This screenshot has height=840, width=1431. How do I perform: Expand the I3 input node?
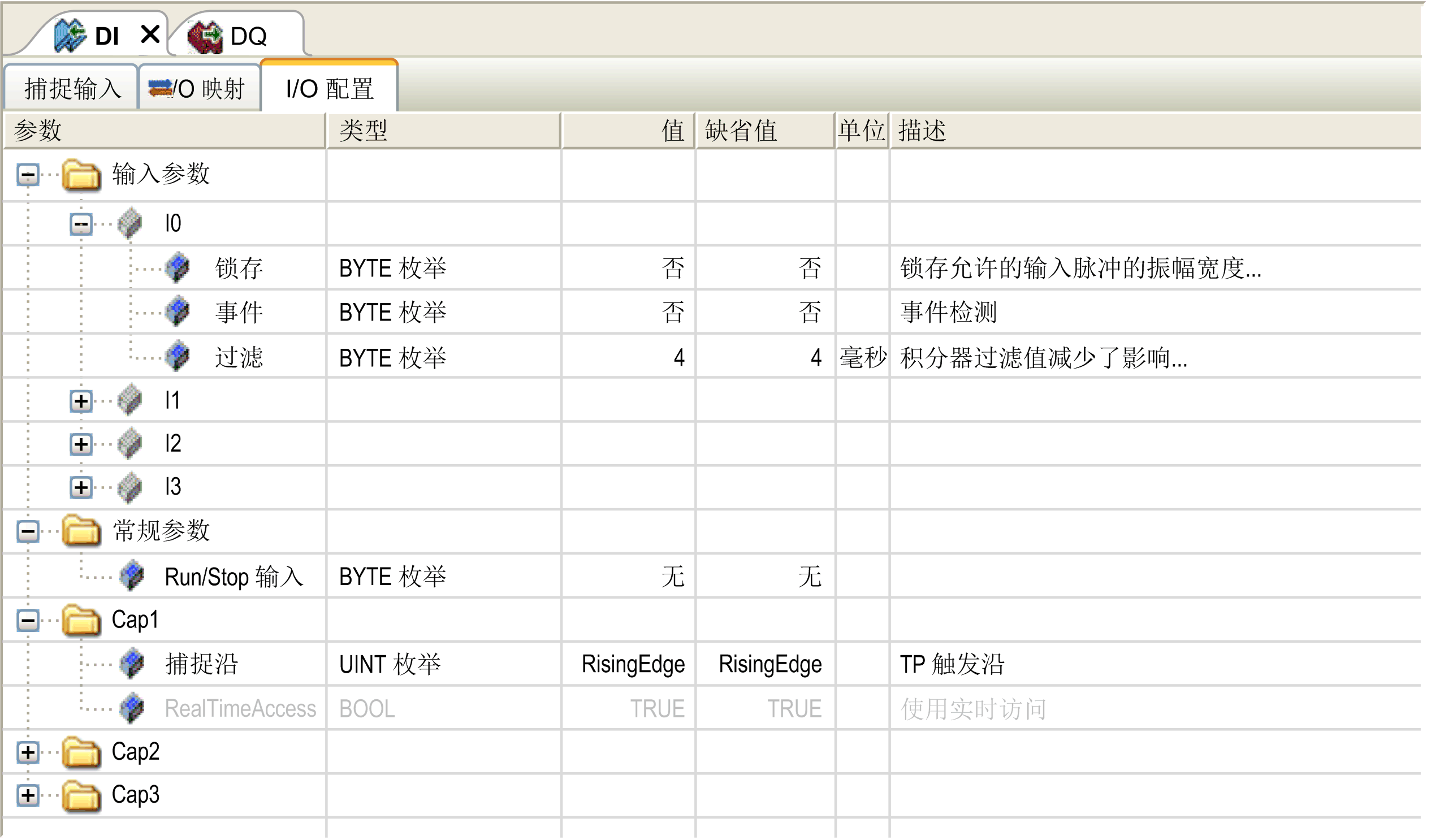coord(81,488)
